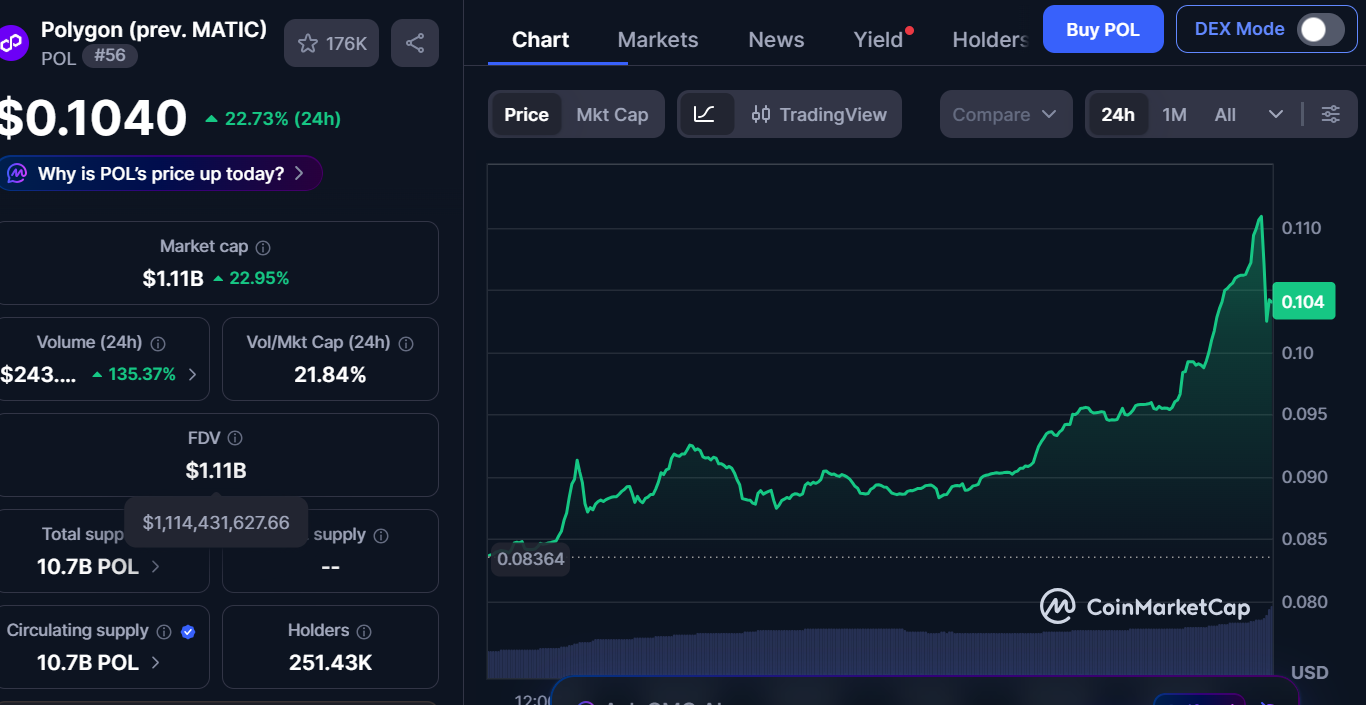
Task: Switch to News tab
Action: tap(776, 40)
